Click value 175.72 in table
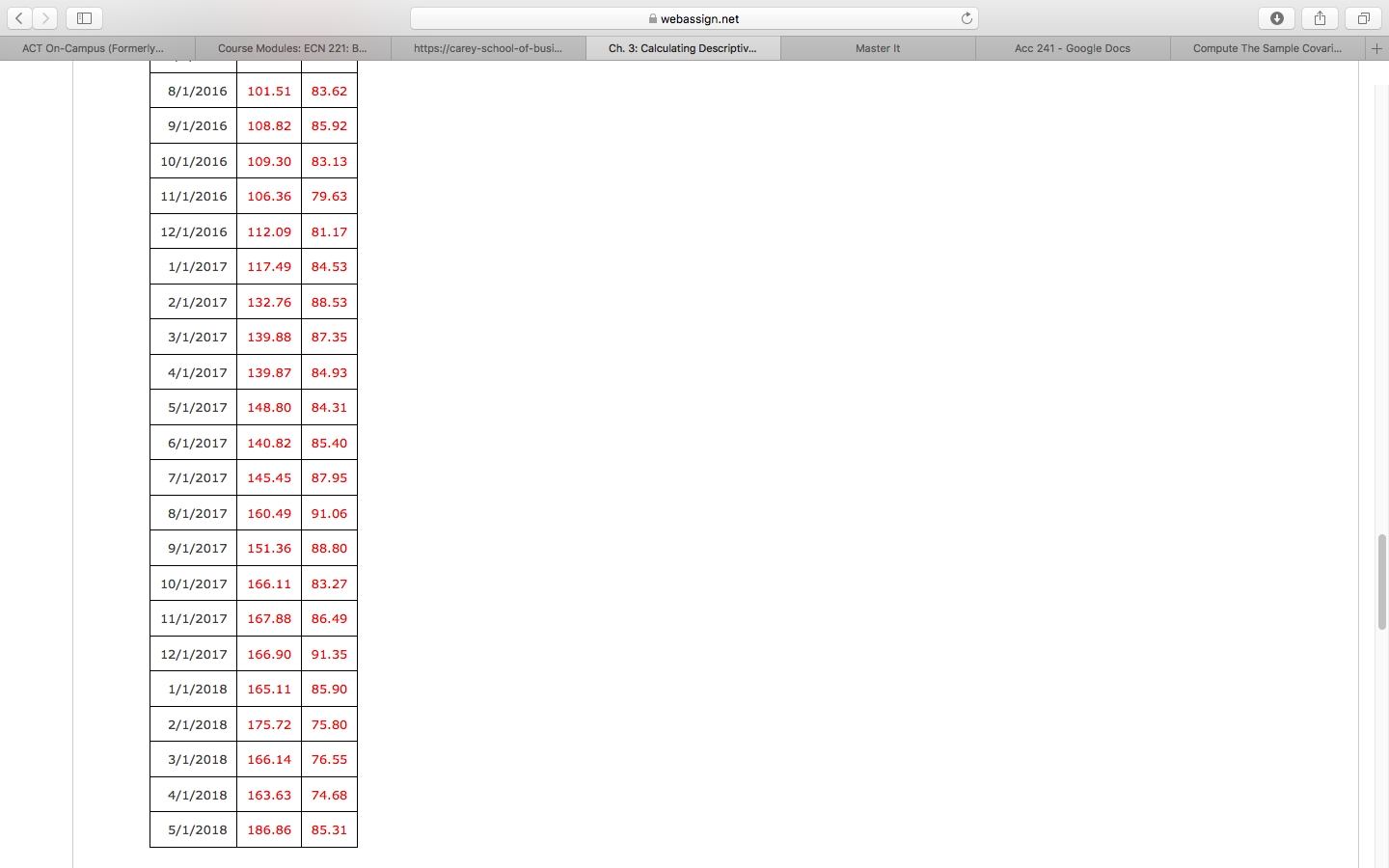 pos(269,724)
